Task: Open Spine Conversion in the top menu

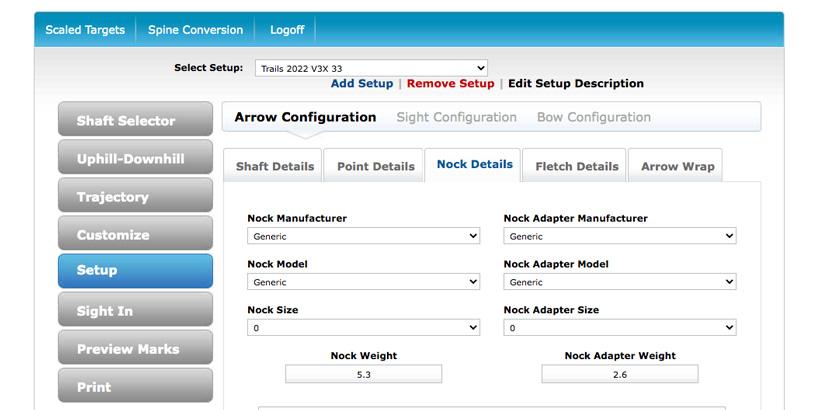Action: tap(195, 30)
